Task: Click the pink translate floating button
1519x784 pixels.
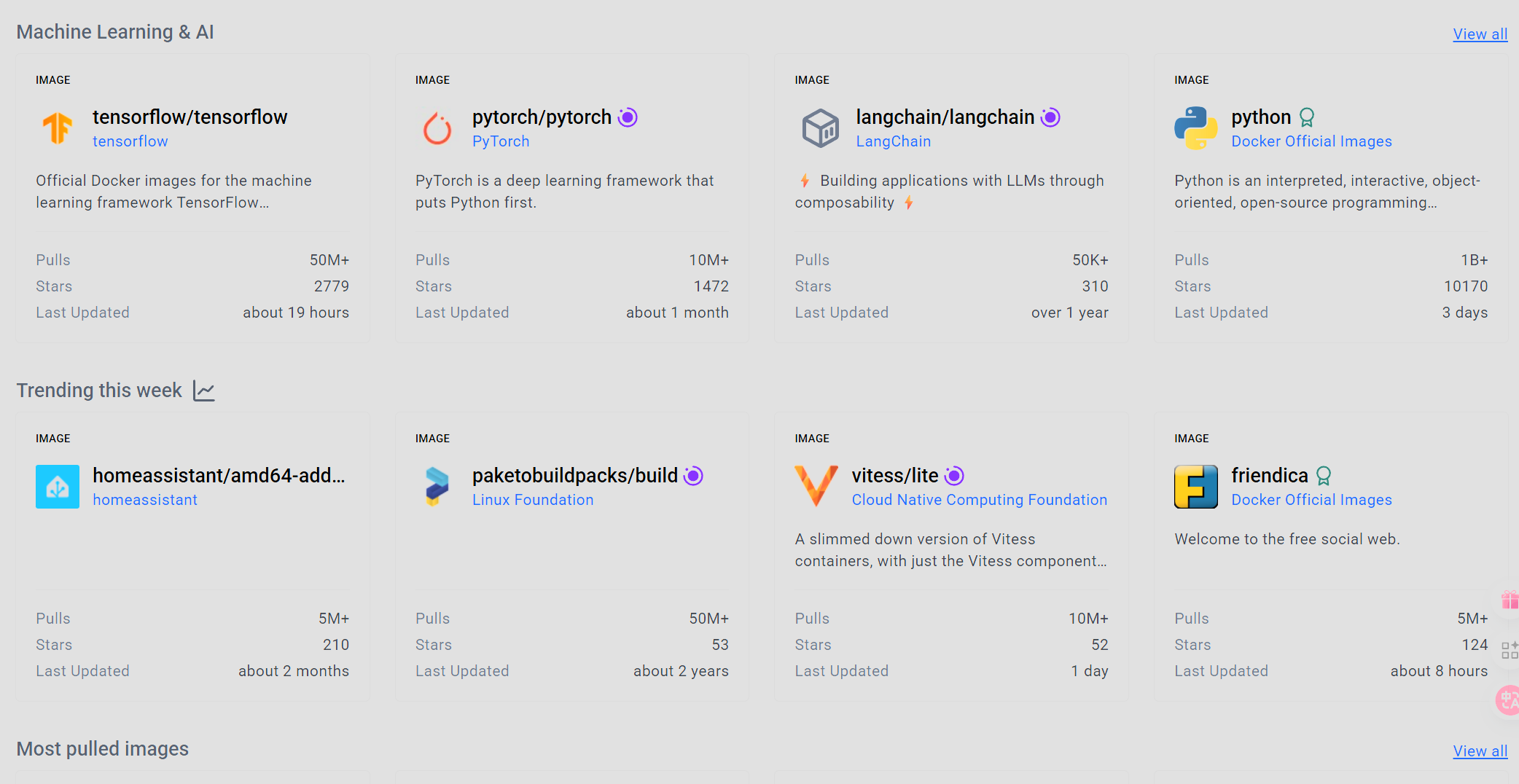Action: click(1508, 700)
